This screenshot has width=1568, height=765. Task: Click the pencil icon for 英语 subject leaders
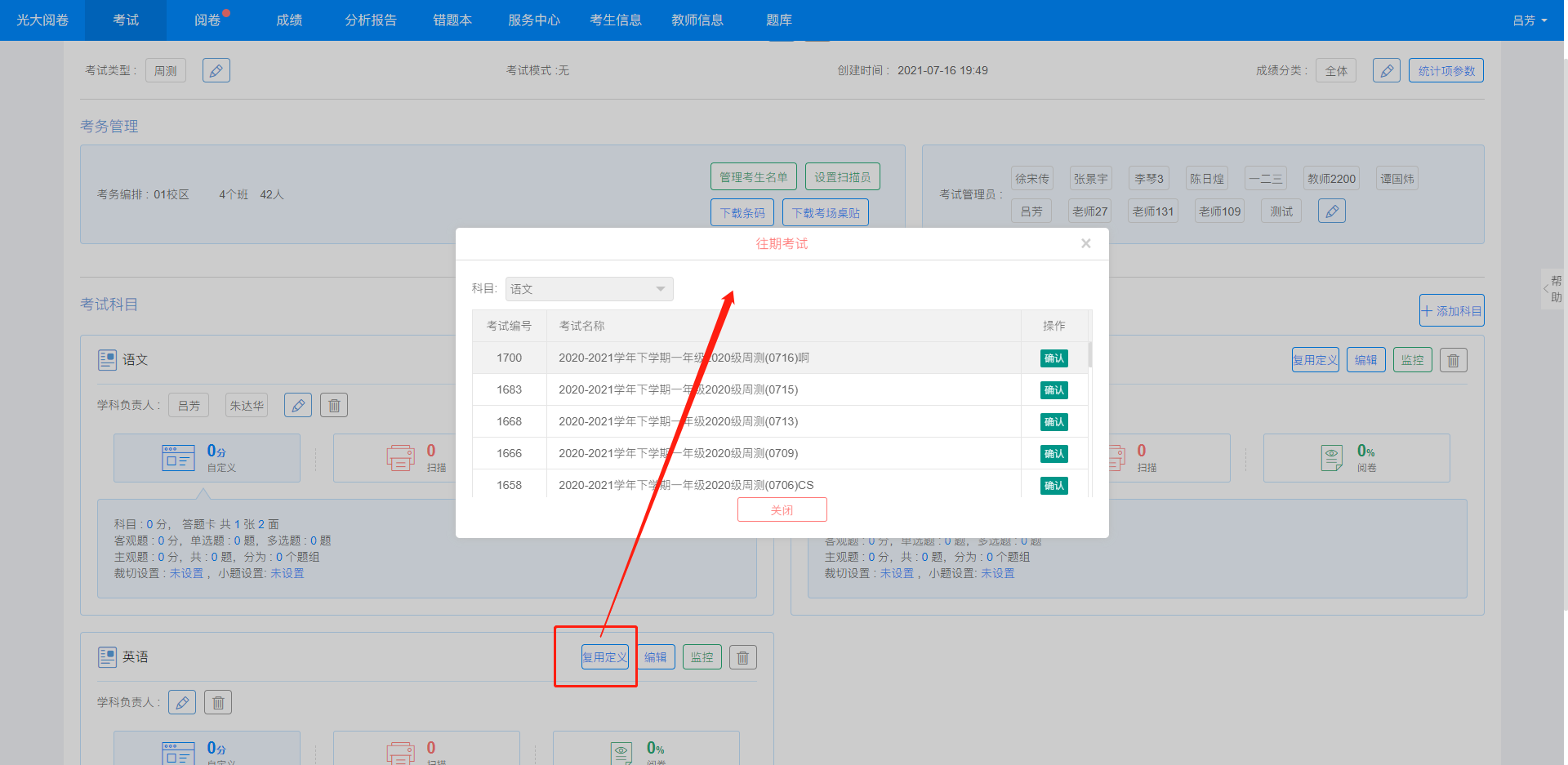[x=182, y=702]
